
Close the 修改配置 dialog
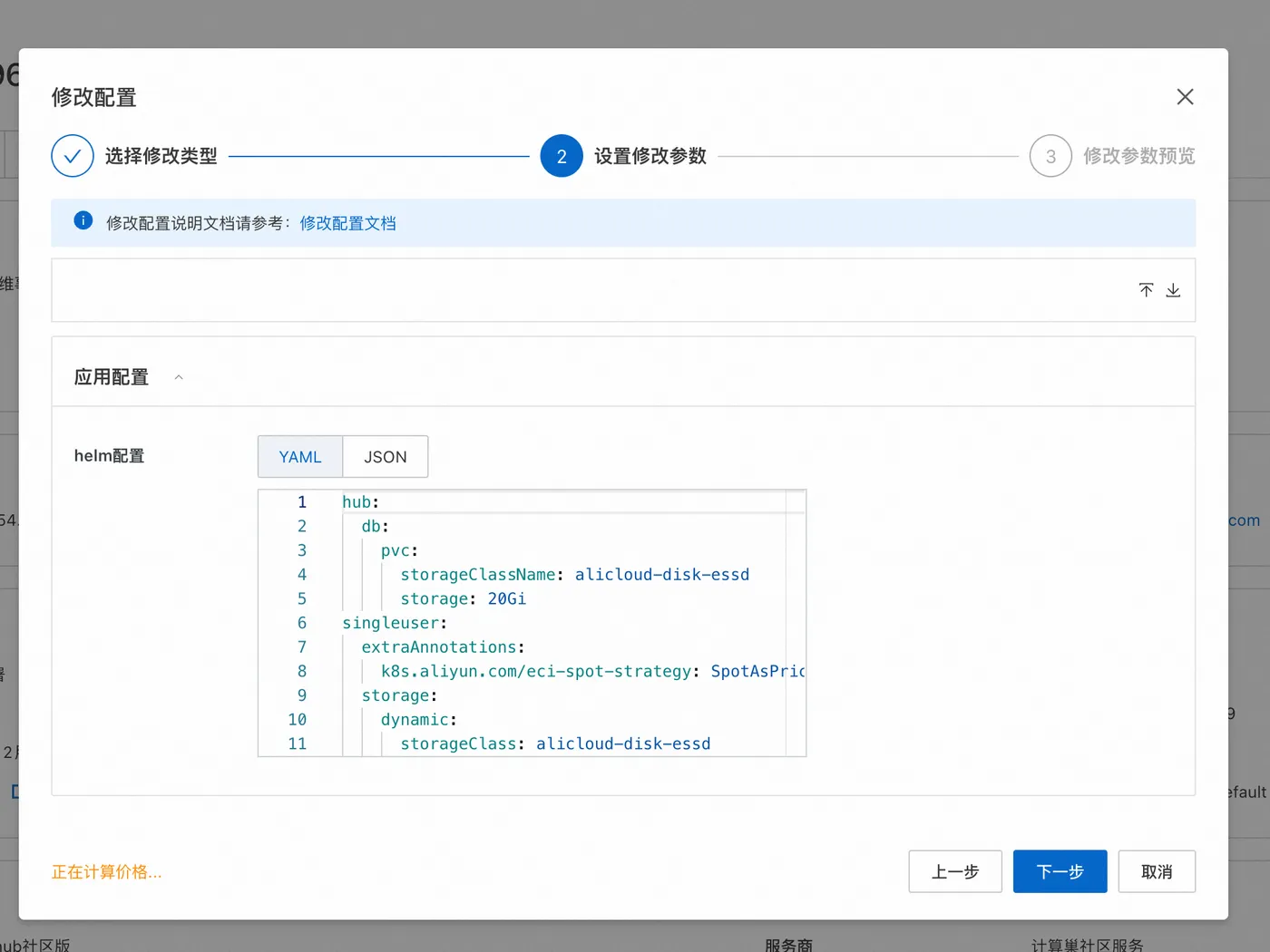pyautogui.click(x=1185, y=97)
